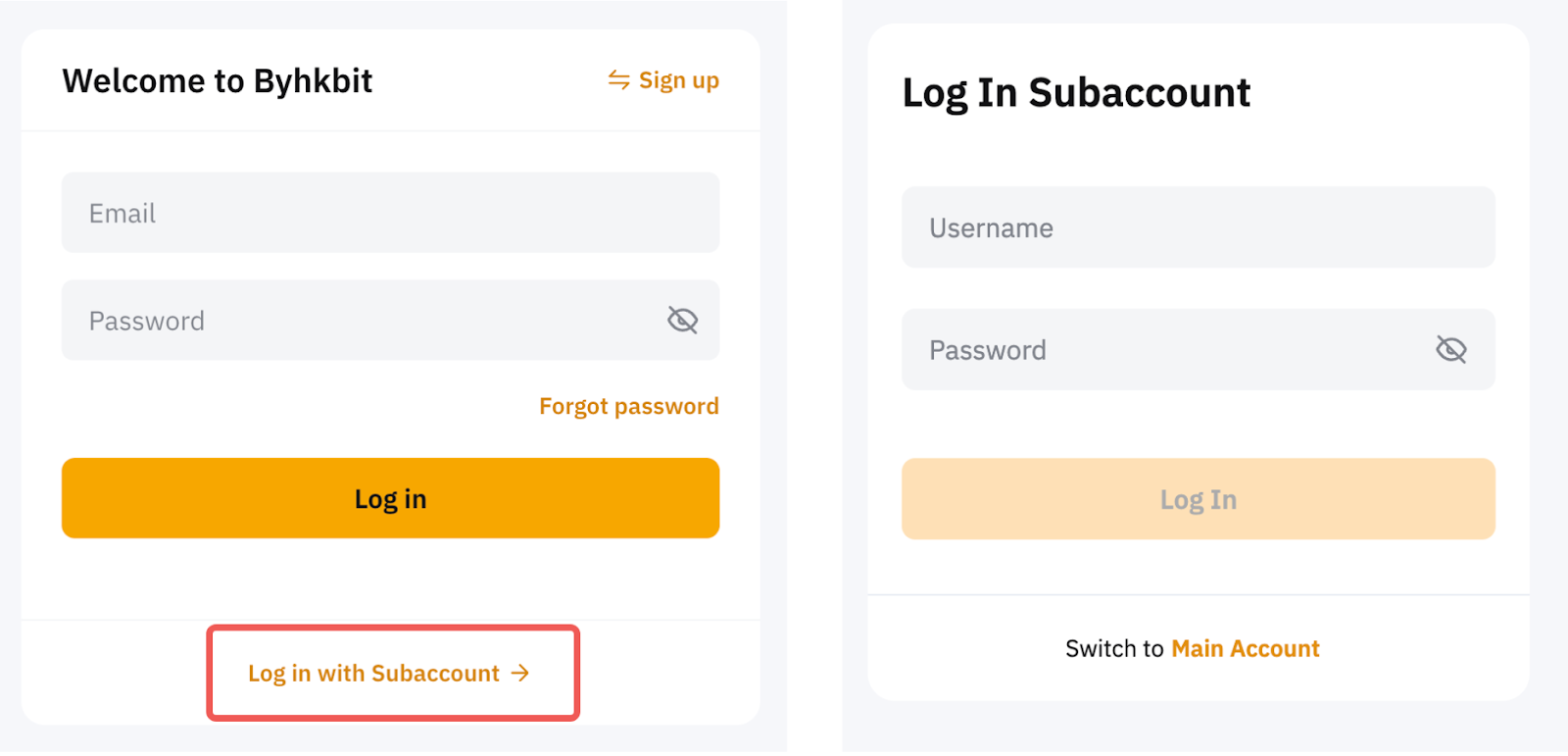Click the 'Username' placeholder text
Screen dimensions: 1568x756
991,228
